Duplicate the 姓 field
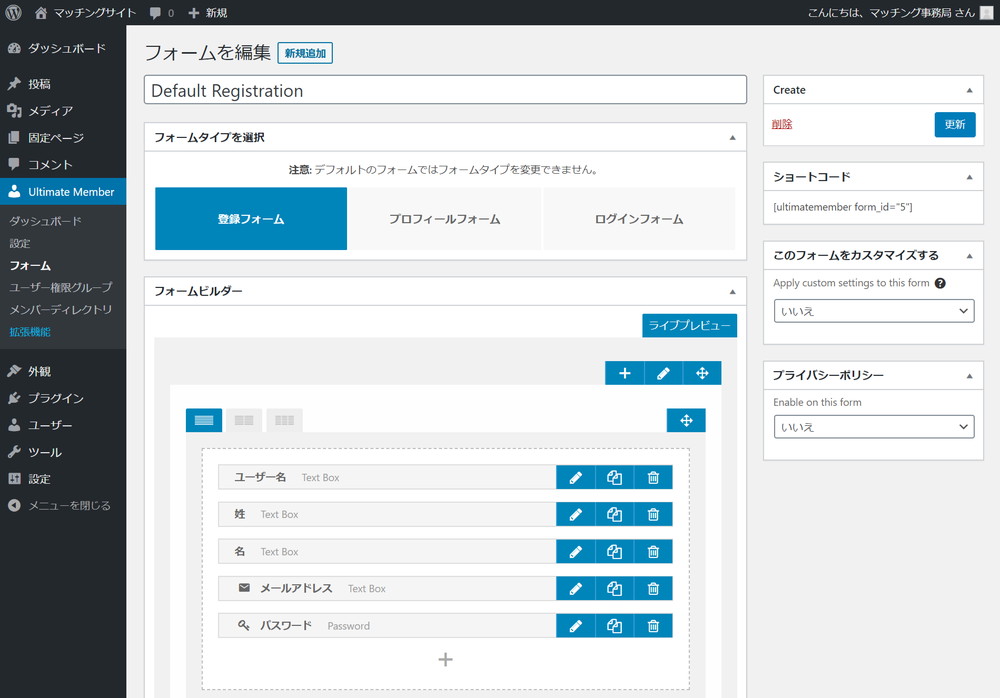This screenshot has height=698, width=1000. (x=614, y=514)
